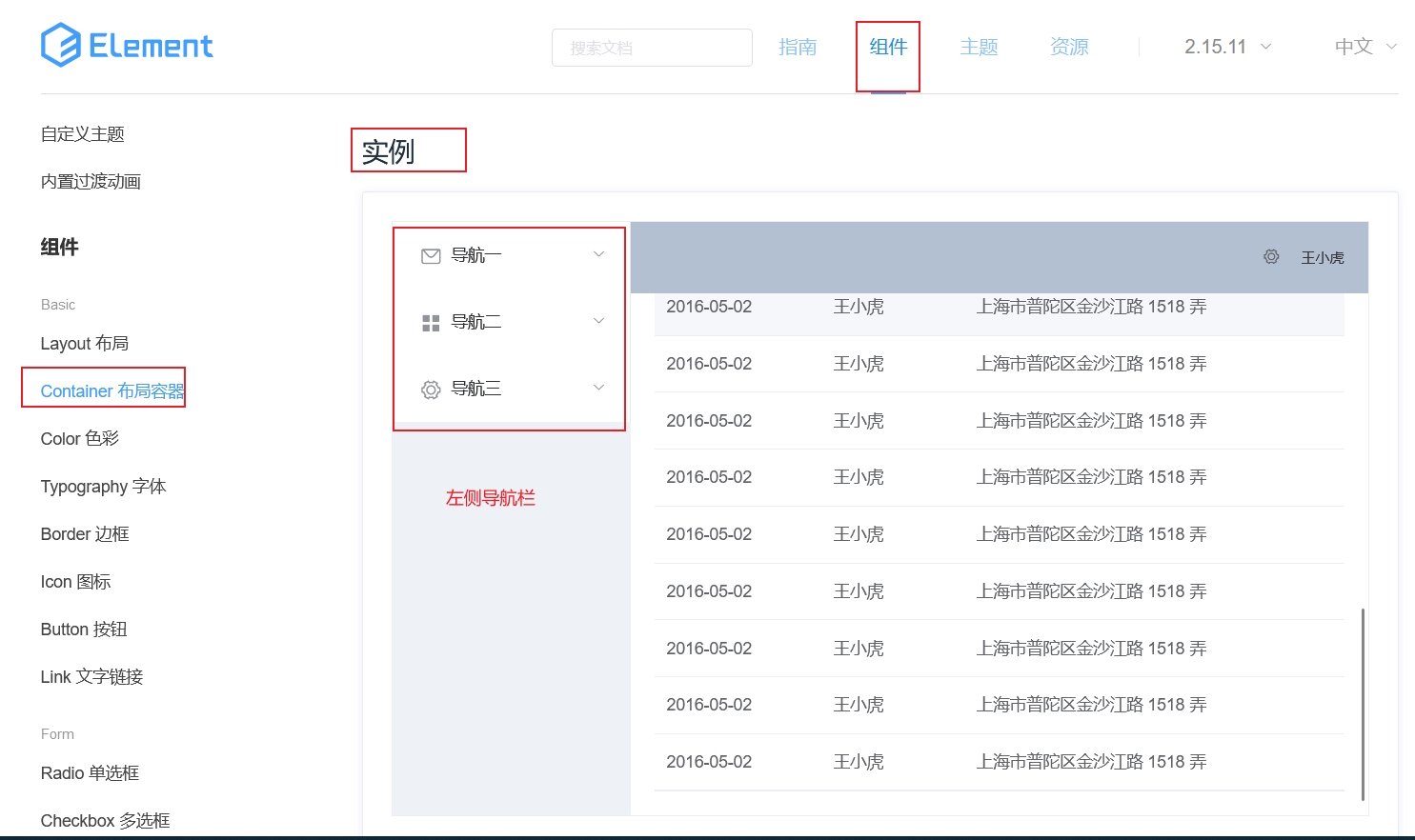Screen dimensions: 1415x840
Task: Click the grid icon beside 导航二
Action: [x=431, y=323]
